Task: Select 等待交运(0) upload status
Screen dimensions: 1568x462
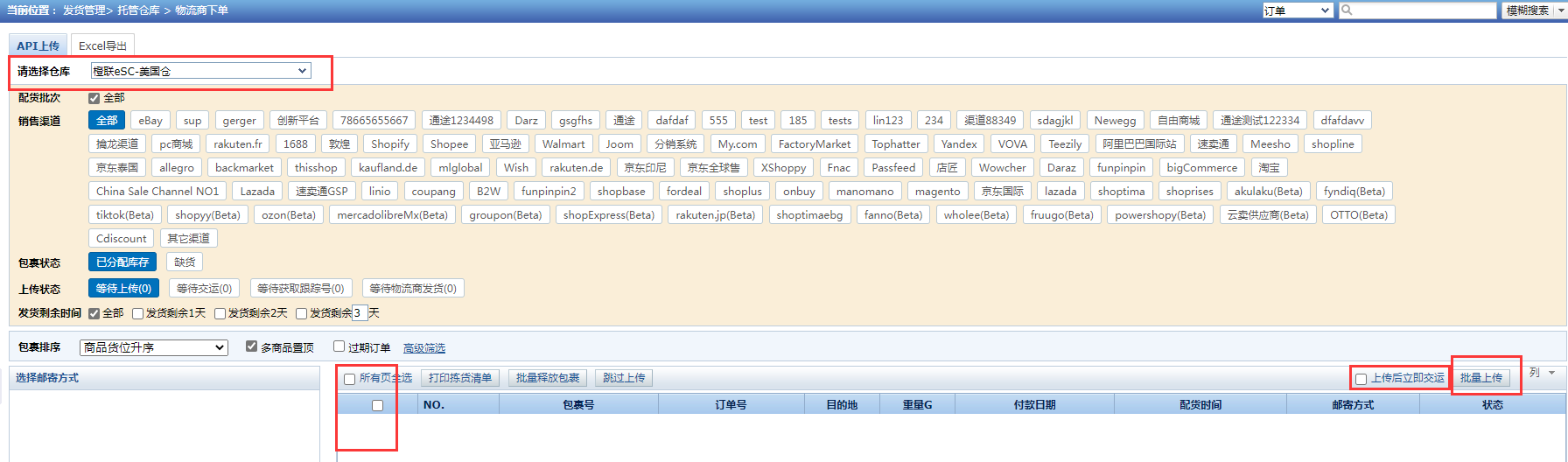Action: click(204, 288)
